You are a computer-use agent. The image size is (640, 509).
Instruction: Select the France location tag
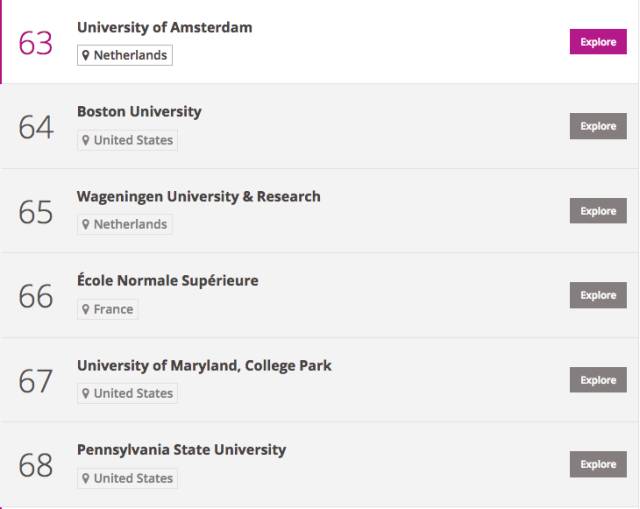(108, 309)
